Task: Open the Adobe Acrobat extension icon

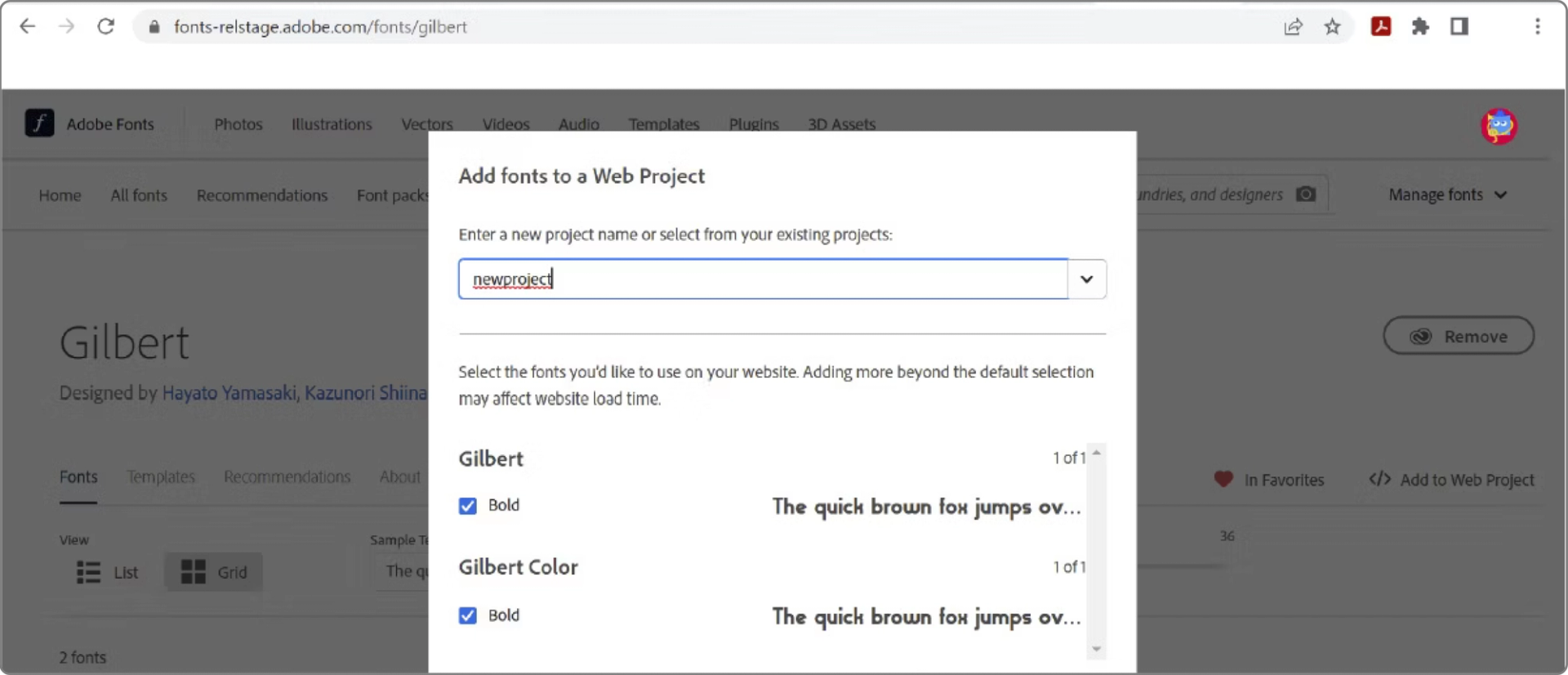Action: [x=1381, y=26]
